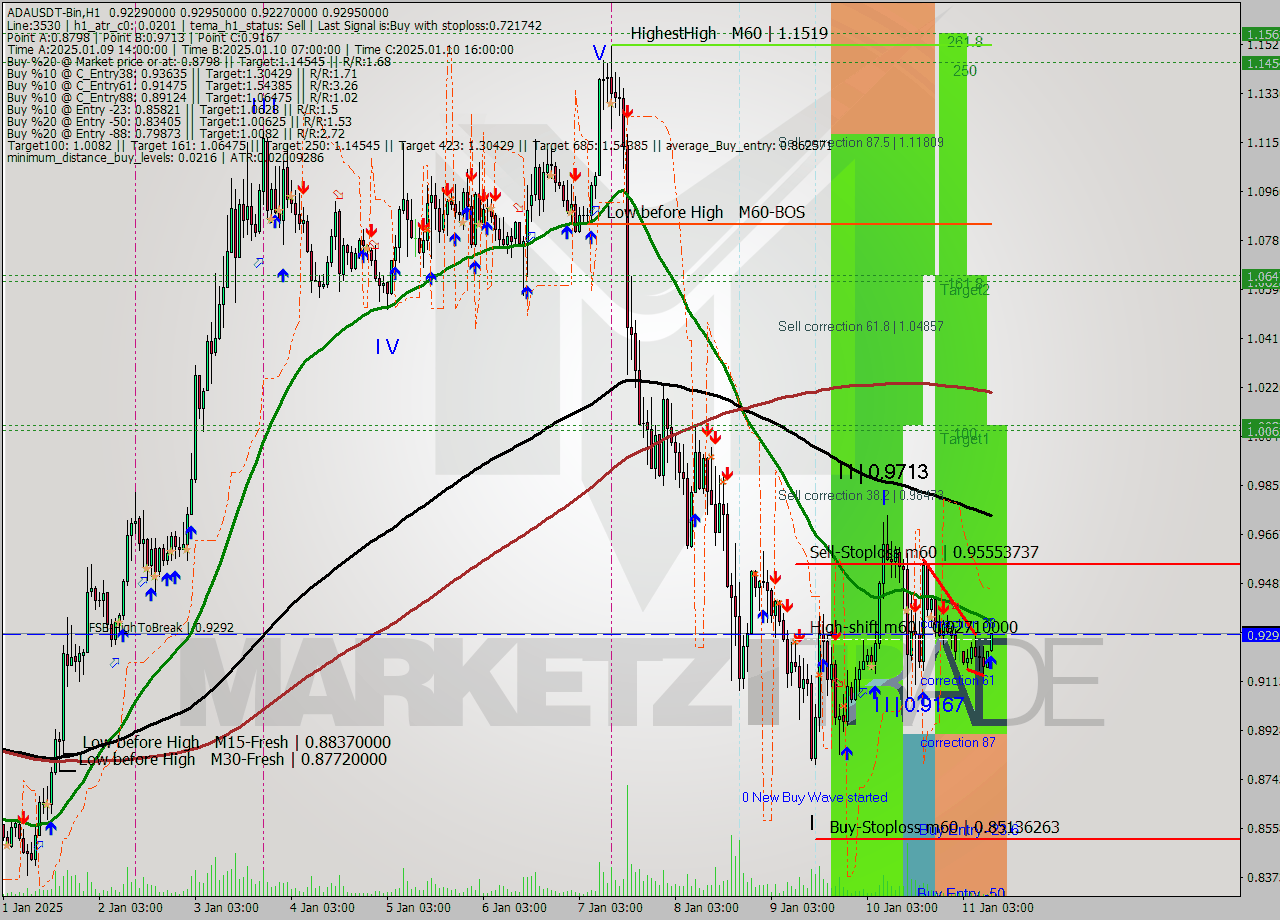Select the 'Low before High M60-BOS' label
Viewport: 1280px width, 920px height.
[705, 212]
